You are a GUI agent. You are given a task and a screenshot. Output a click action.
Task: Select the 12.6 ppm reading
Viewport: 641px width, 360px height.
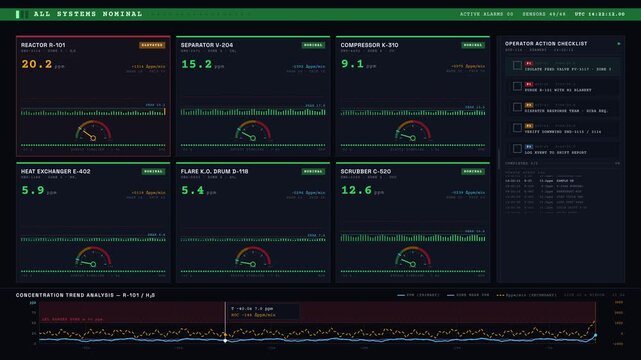pos(362,190)
